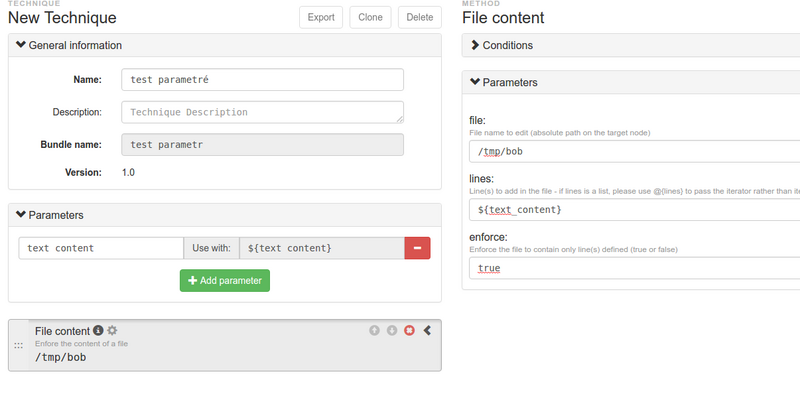Click 'File name to edit' help text

pyautogui.click(x=560, y=133)
